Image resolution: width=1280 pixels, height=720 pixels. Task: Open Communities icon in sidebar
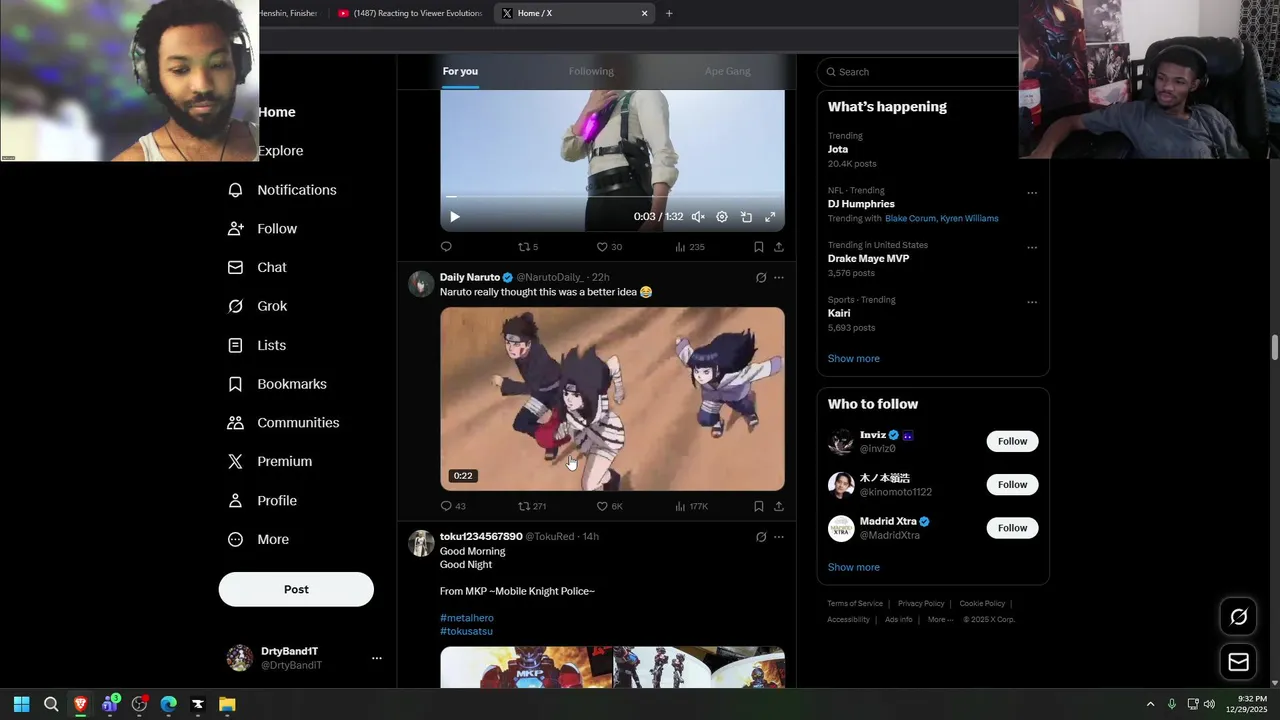pyautogui.click(x=235, y=423)
